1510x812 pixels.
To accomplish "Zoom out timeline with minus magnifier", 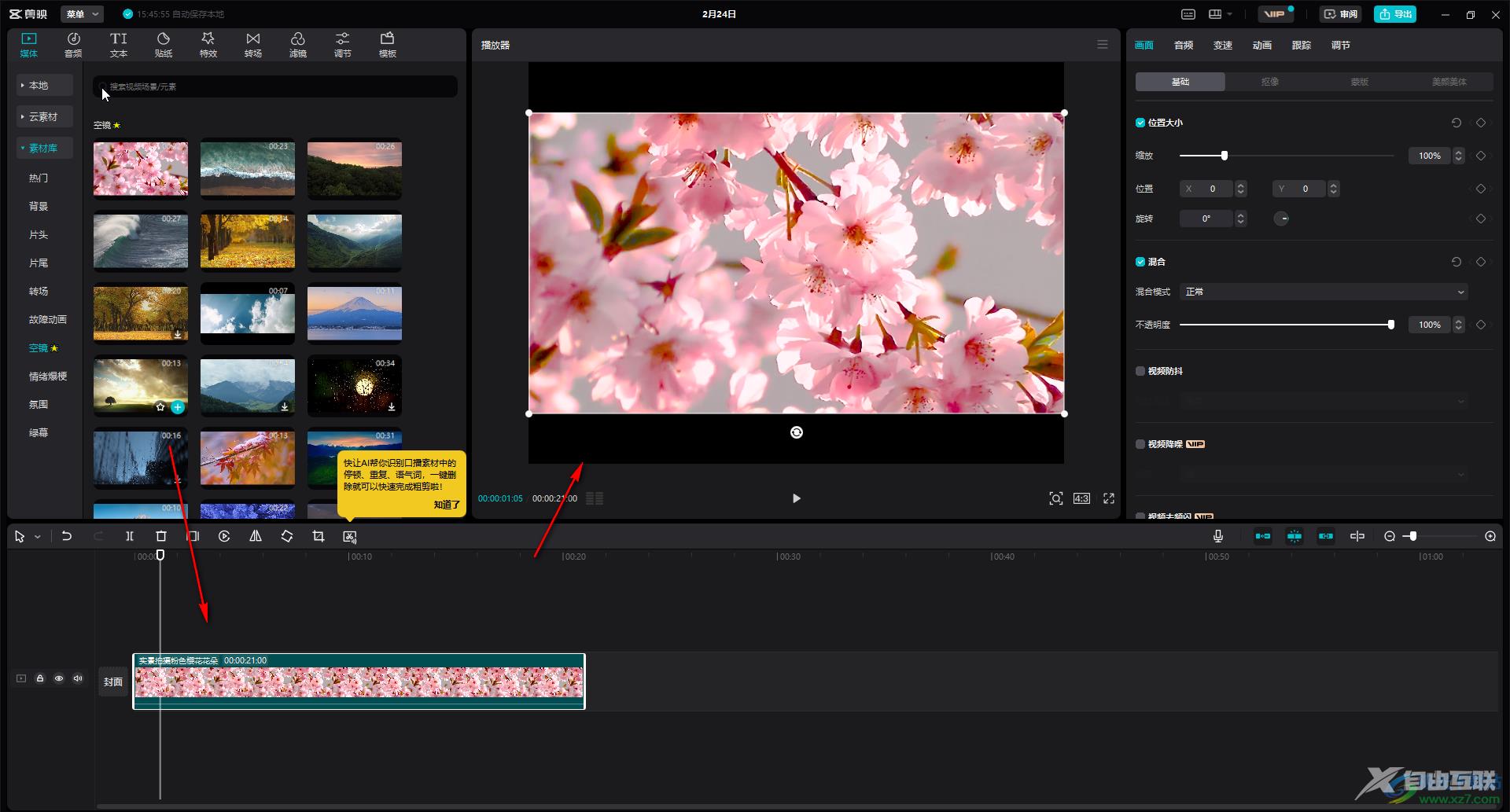I will 1390,536.
